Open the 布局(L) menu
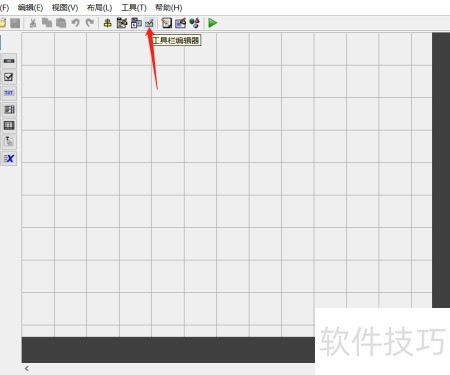The height and width of the screenshot is (375, 450). point(99,7)
